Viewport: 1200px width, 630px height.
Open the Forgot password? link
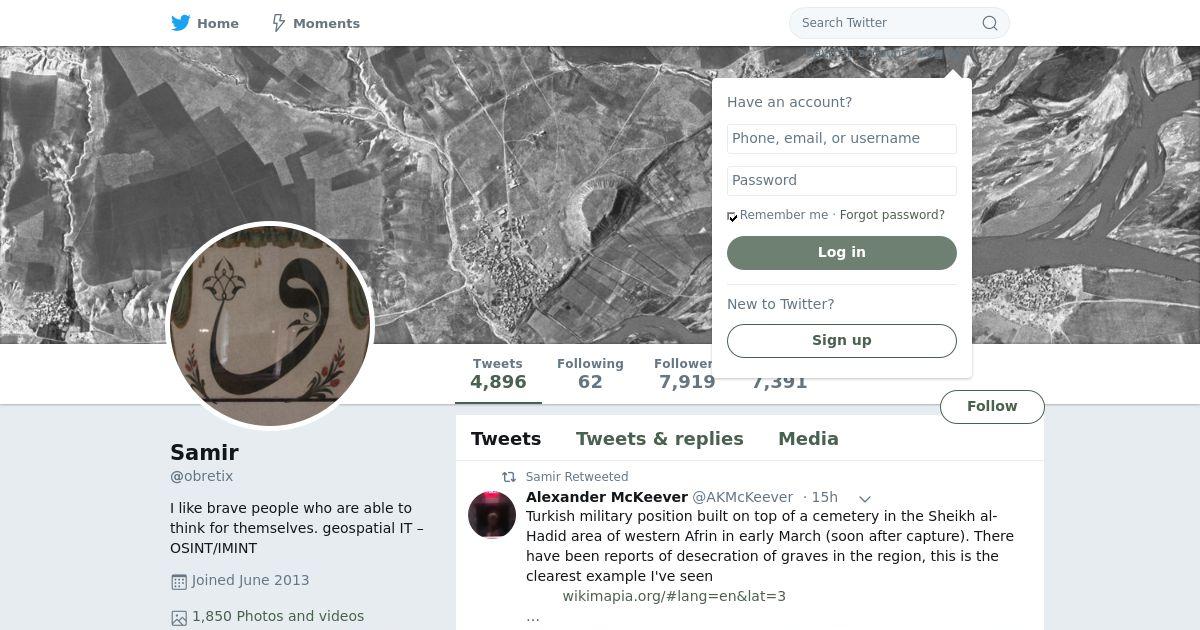(x=892, y=215)
